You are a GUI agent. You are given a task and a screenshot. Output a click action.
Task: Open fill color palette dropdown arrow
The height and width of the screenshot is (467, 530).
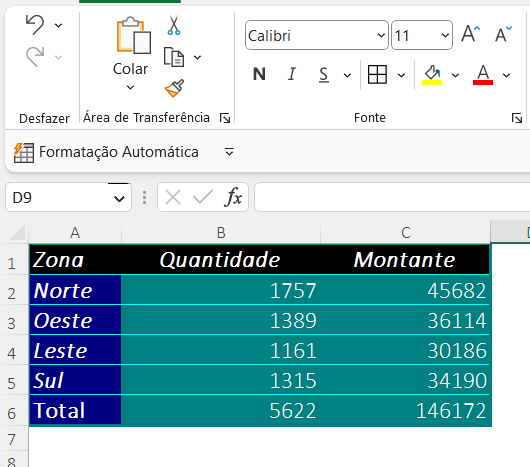pos(455,75)
